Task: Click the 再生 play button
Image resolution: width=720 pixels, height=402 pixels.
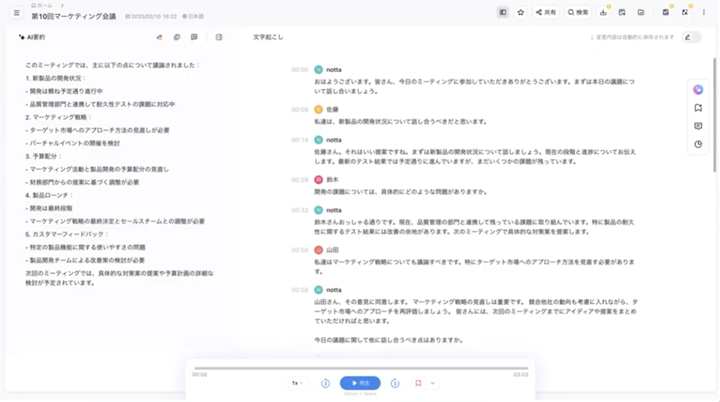Action: click(360, 383)
